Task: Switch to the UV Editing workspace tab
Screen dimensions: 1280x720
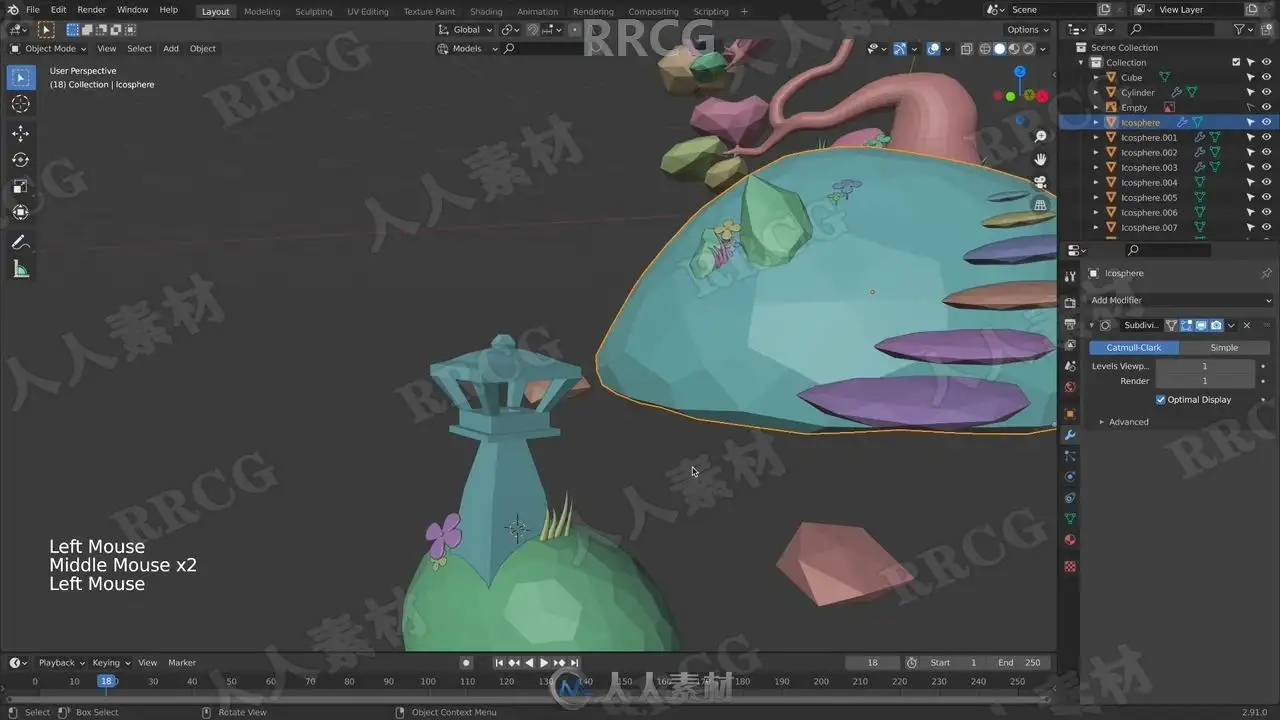Action: (367, 12)
